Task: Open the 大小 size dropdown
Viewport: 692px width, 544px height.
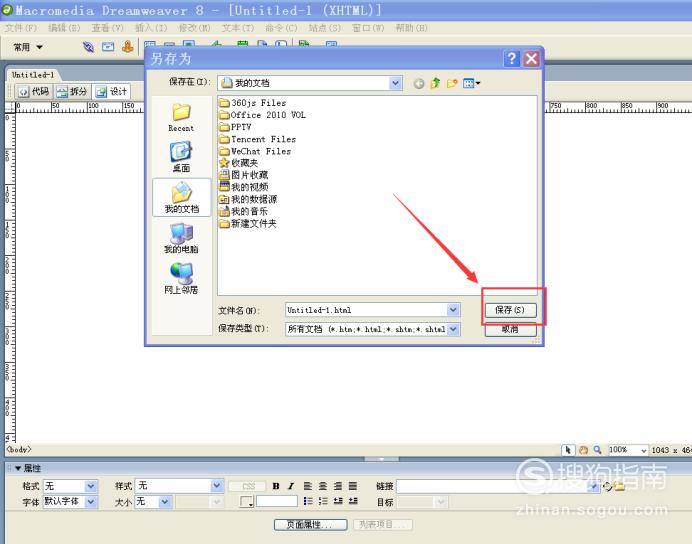Action: point(165,502)
